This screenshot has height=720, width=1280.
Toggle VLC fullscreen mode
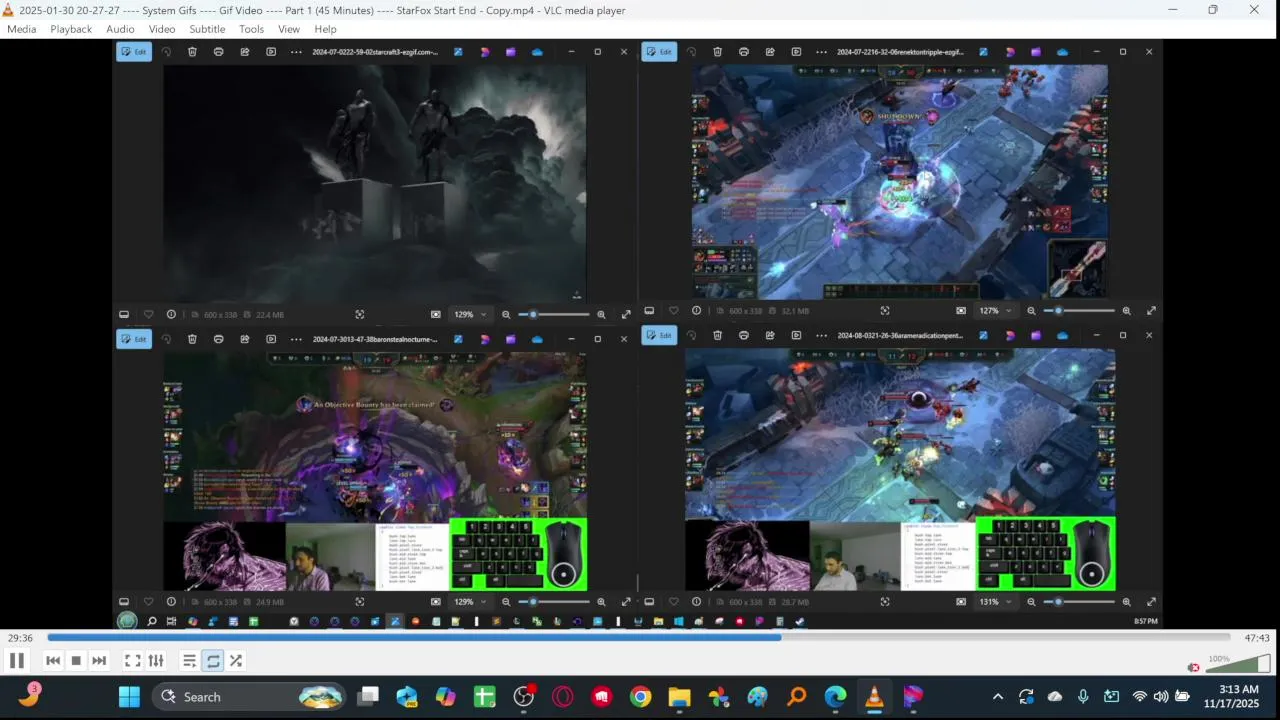(x=132, y=660)
